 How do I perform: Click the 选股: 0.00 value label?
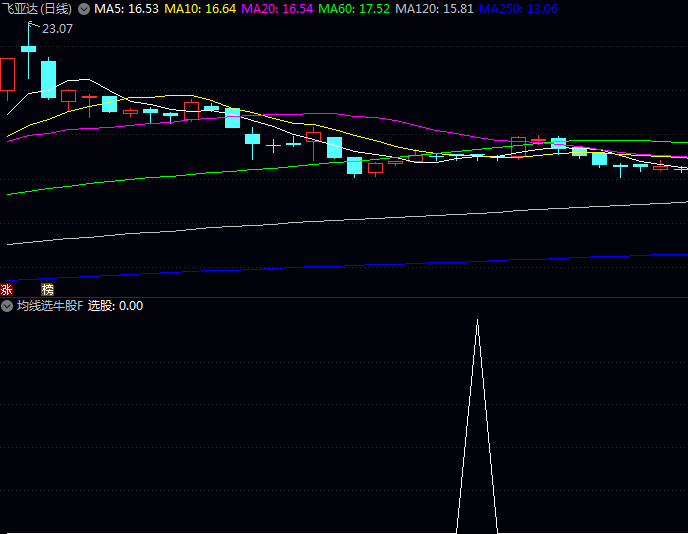pos(115,306)
